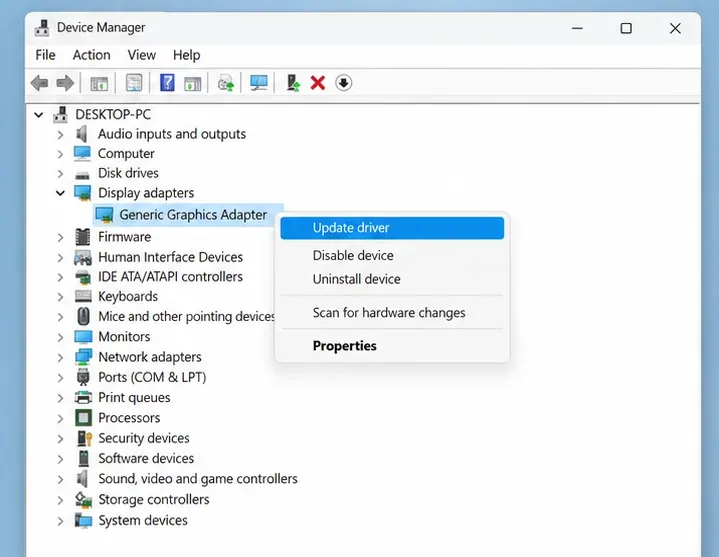This screenshot has height=557, width=719.
Task: Click the blue Help question mark icon
Action: (x=167, y=83)
